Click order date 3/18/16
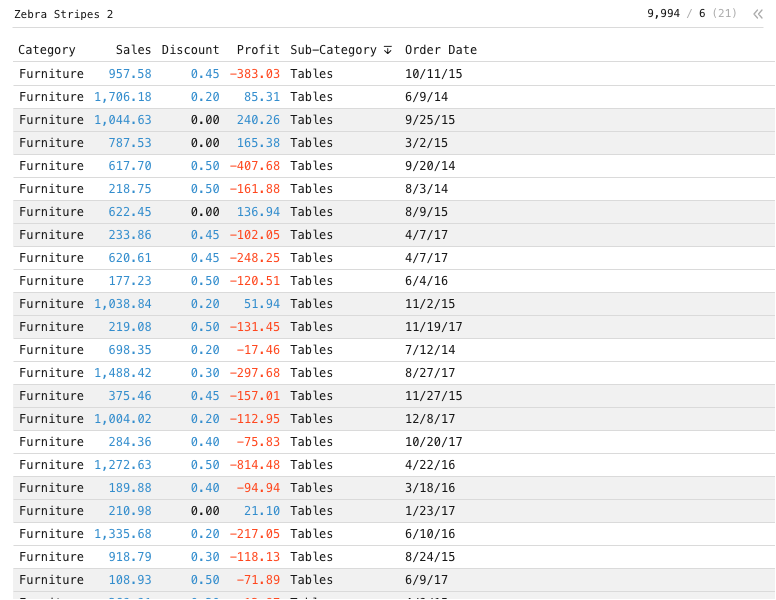The image size is (776, 600). click(430, 488)
